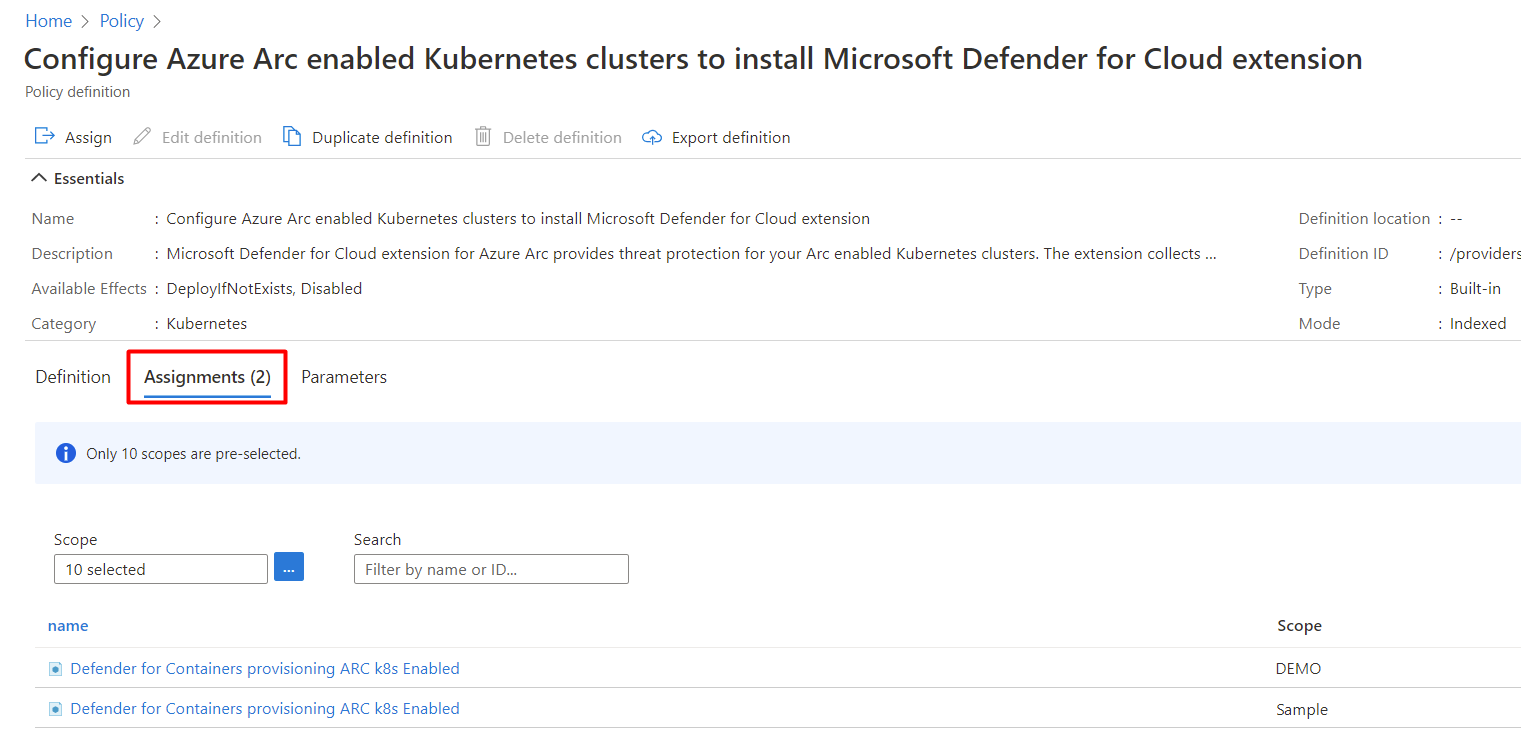This screenshot has width=1521, height=740.
Task: Click the Duplicate definition copy icon
Action: [292, 137]
